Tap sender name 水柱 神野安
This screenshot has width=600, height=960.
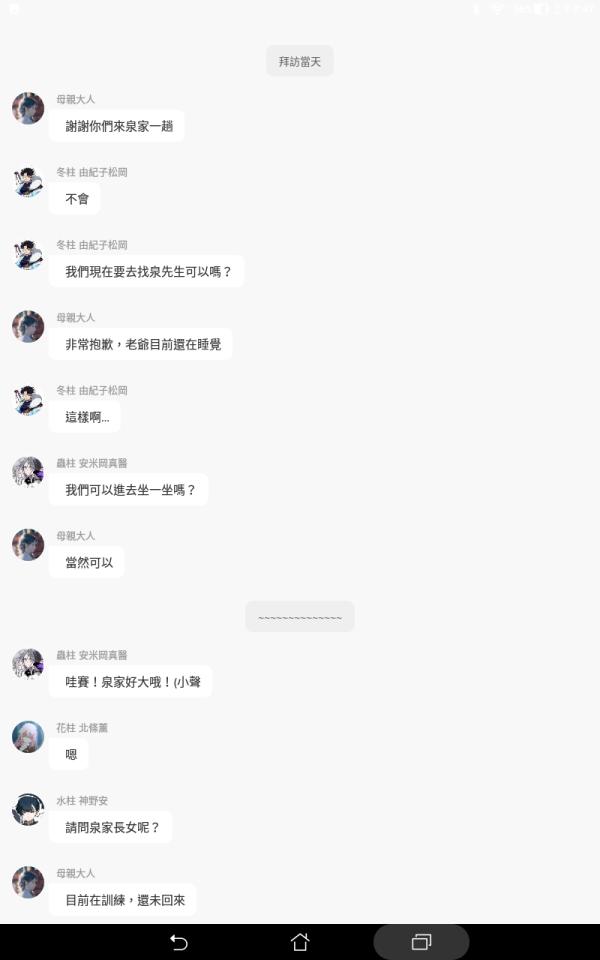[82, 801]
